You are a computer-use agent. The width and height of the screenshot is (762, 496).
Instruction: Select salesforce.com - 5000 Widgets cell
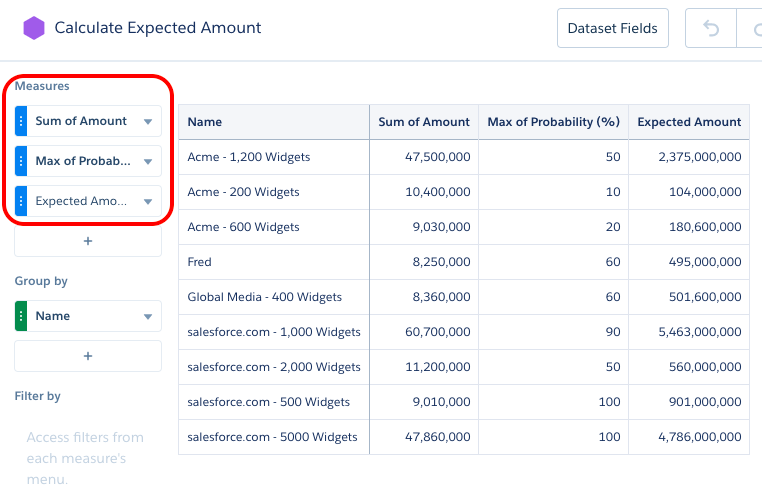pyautogui.click(x=272, y=437)
